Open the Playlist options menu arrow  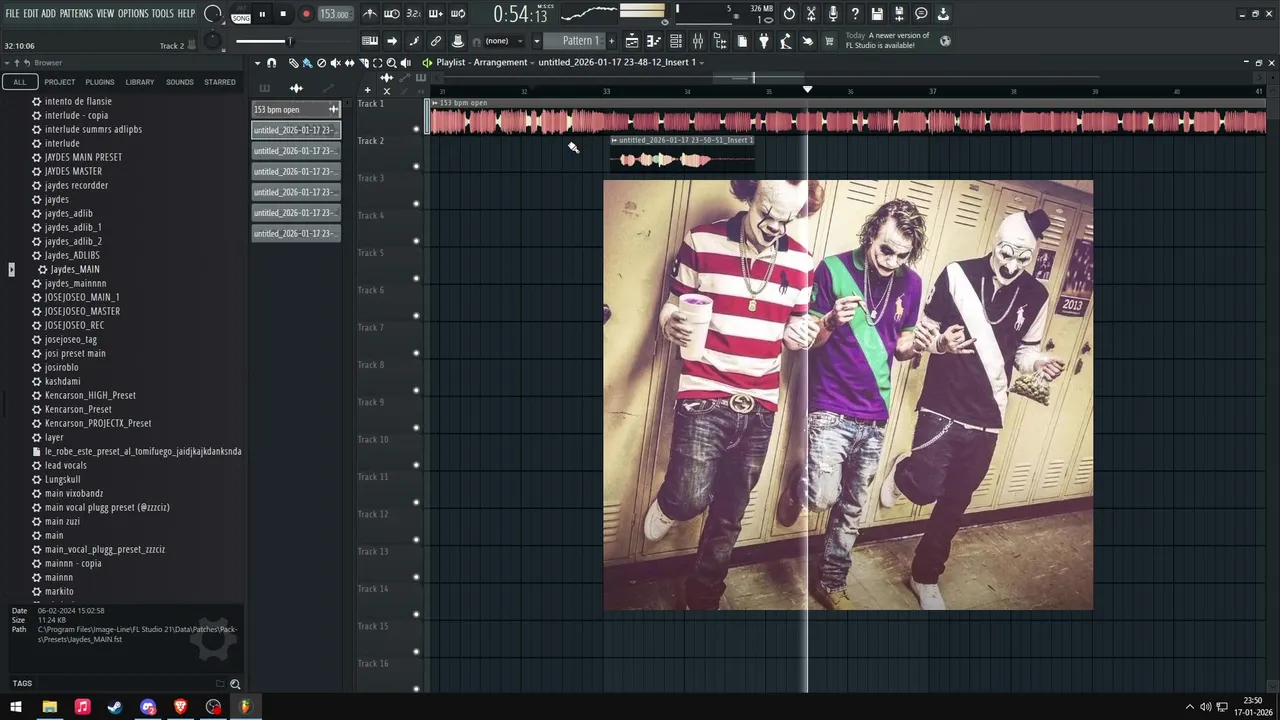pos(258,63)
